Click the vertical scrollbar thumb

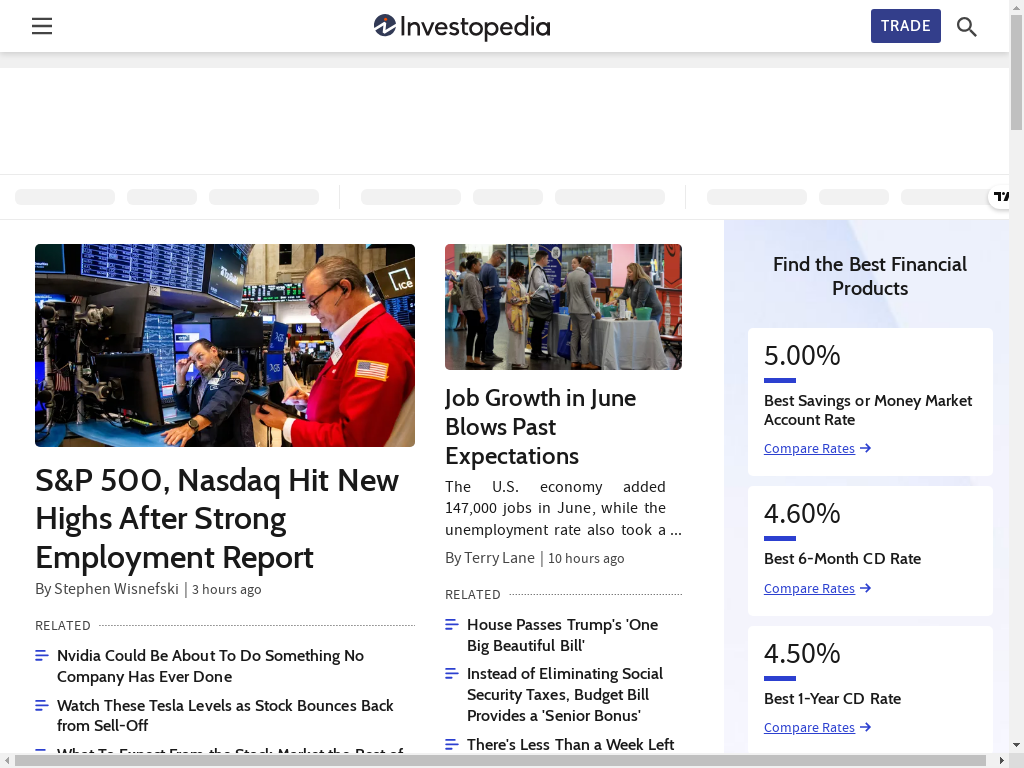click(x=1016, y=72)
